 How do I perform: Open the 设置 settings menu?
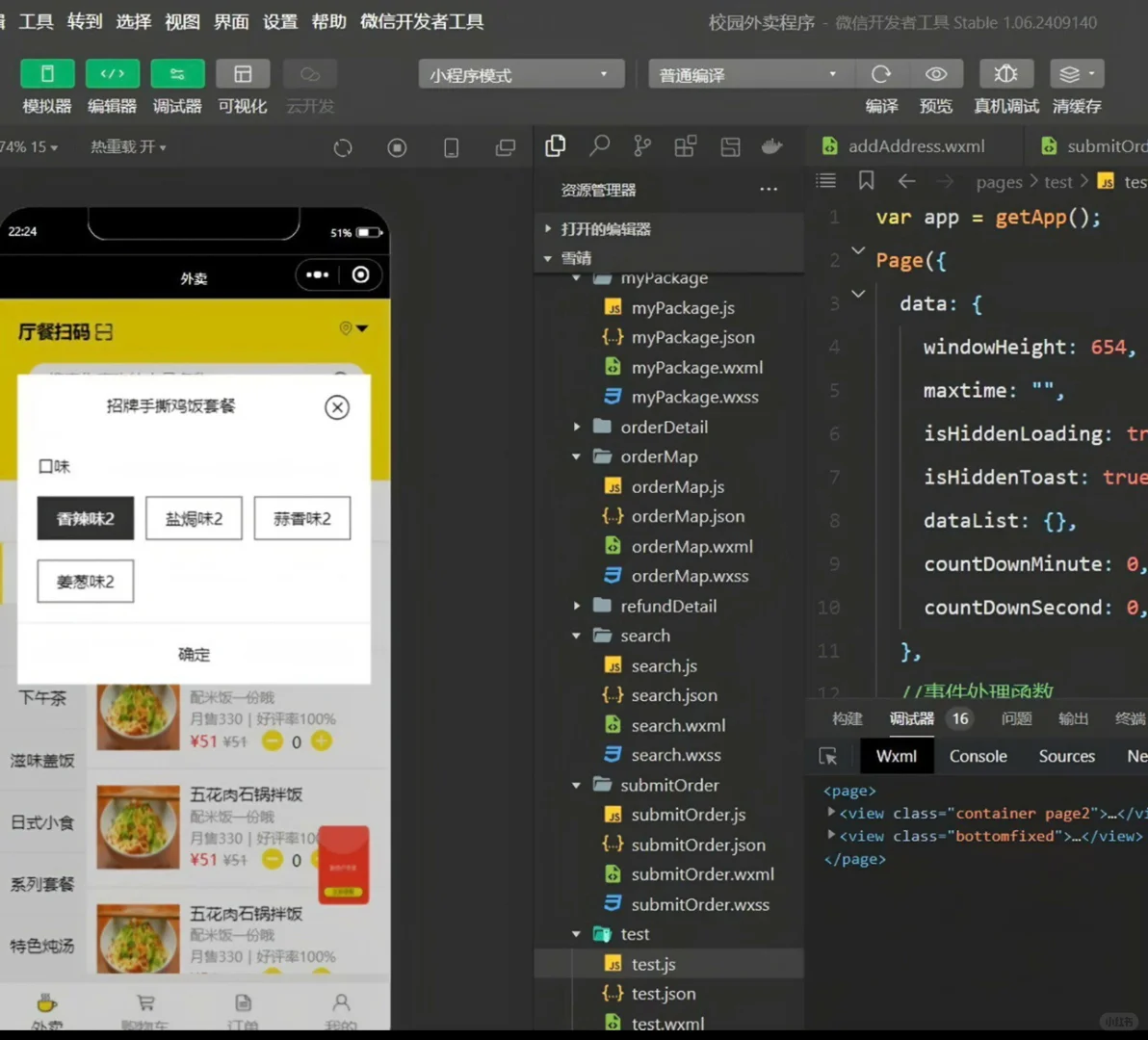(x=280, y=21)
